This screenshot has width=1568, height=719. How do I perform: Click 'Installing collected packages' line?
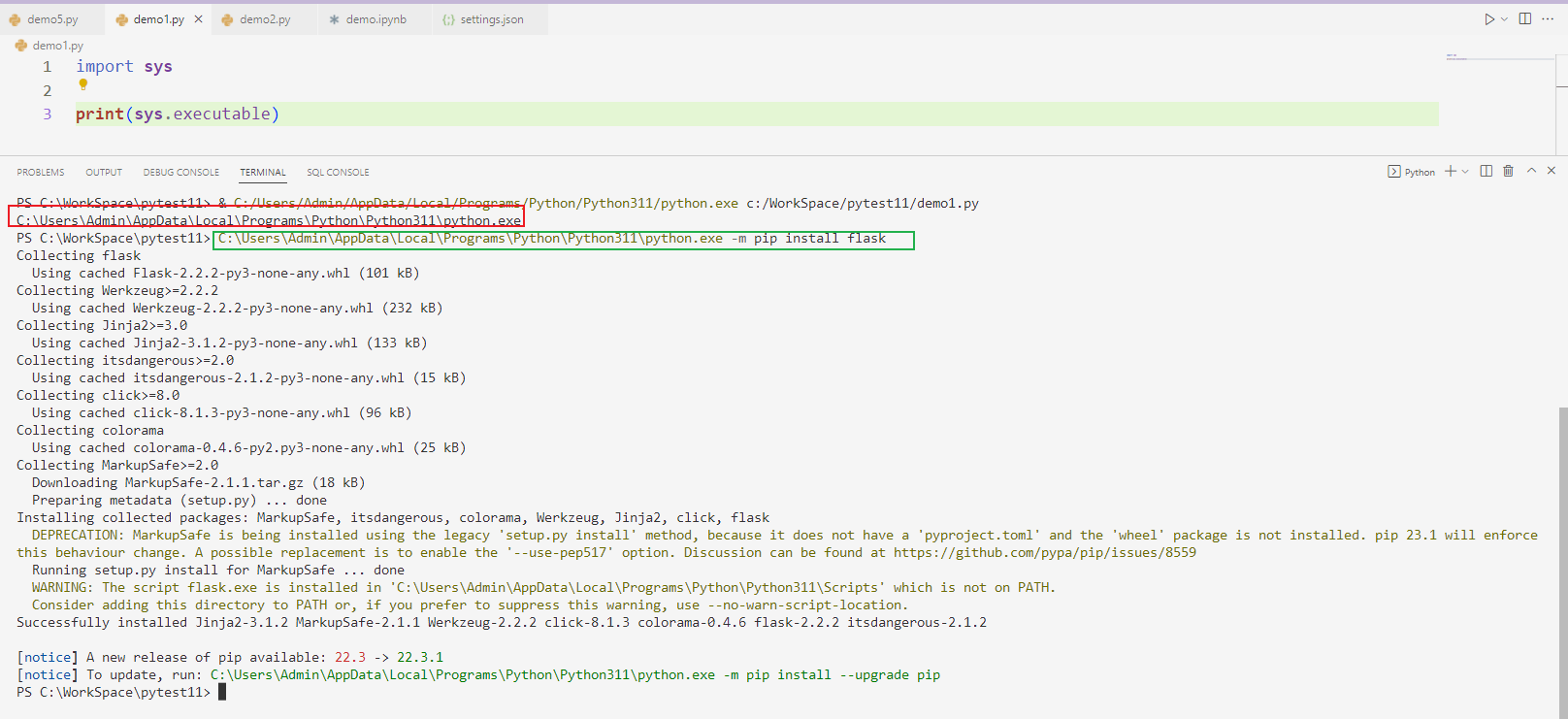(x=393, y=518)
